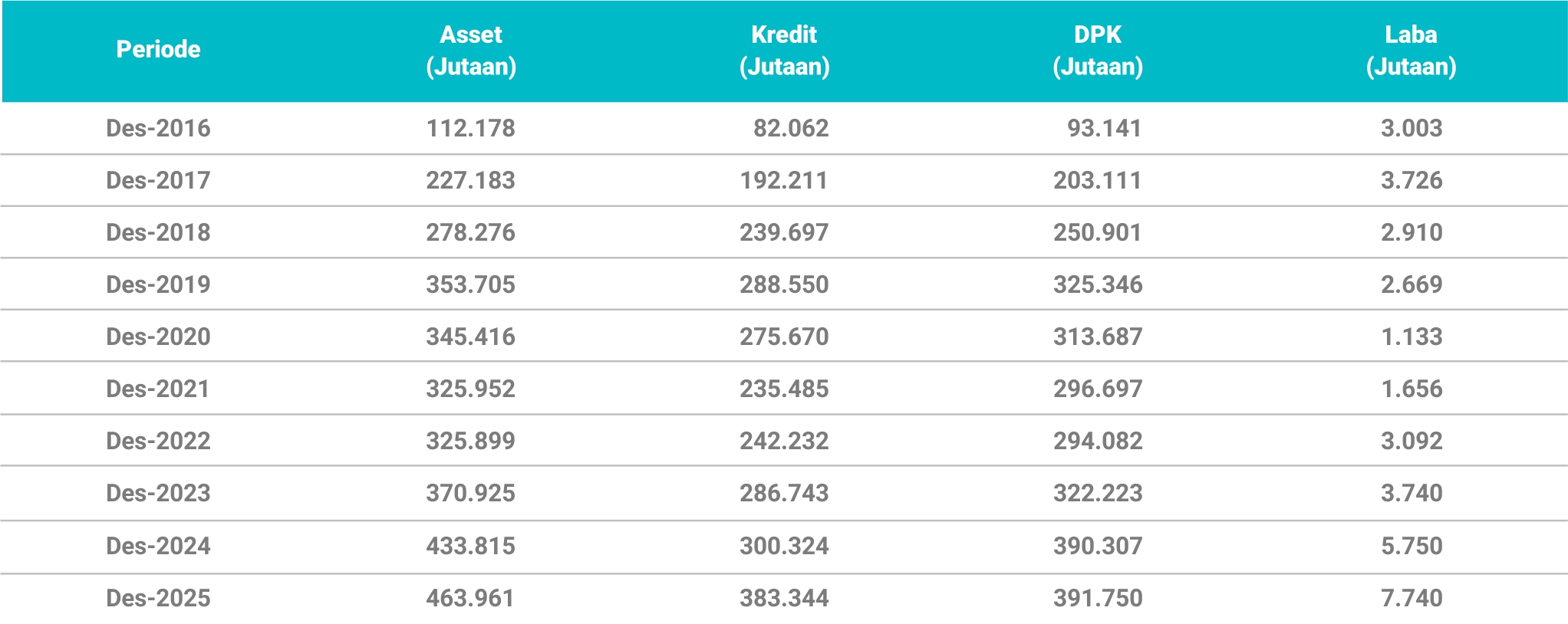Select the Kredit value 383.344
1568x624 pixels.
[x=784, y=598]
